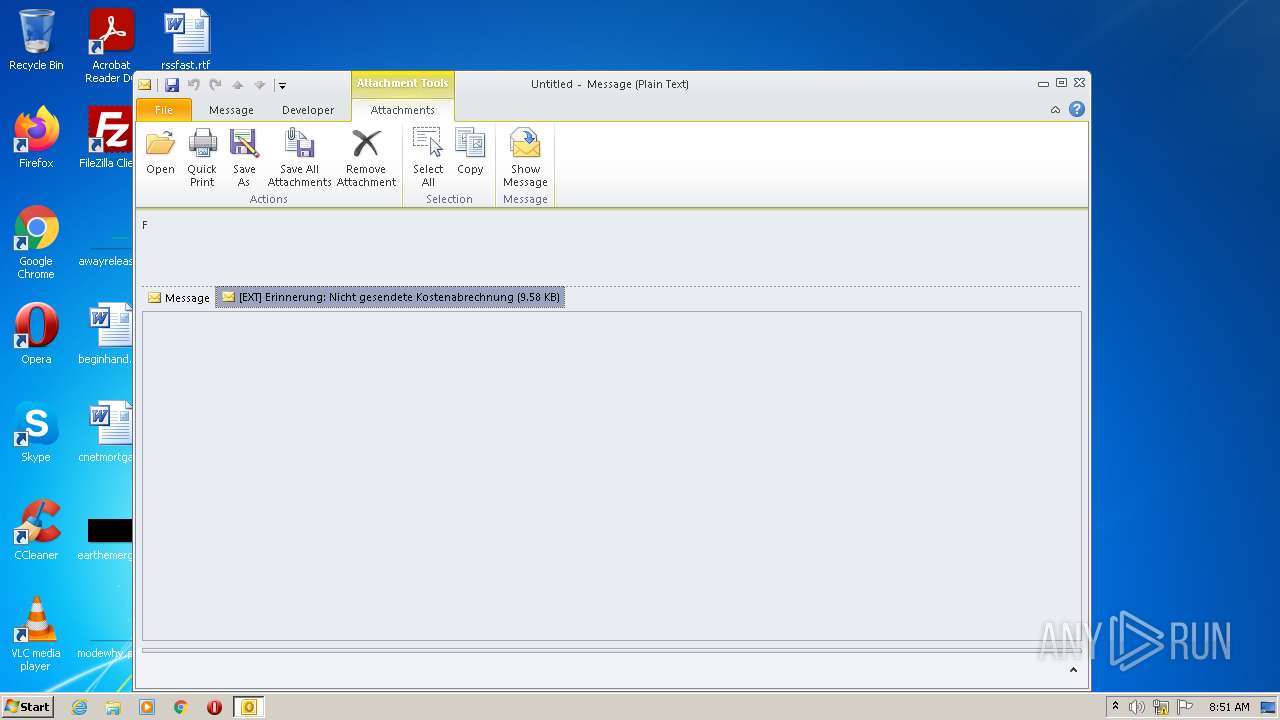Click the 8:51 AM clock
This screenshot has height=720, width=1280.
coord(1229,707)
